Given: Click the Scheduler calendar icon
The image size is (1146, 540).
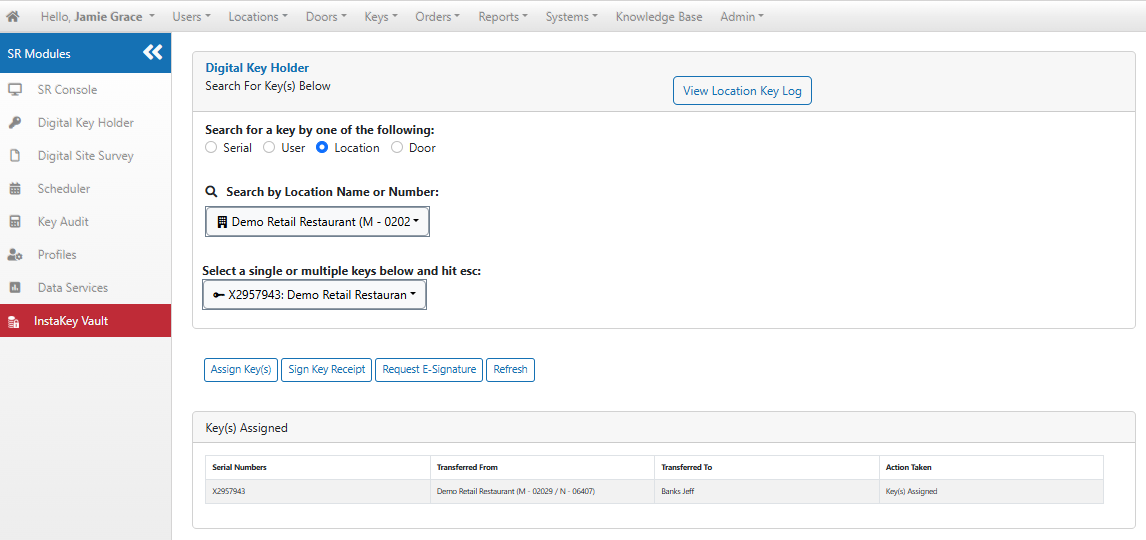Looking at the screenshot, I should (x=15, y=189).
